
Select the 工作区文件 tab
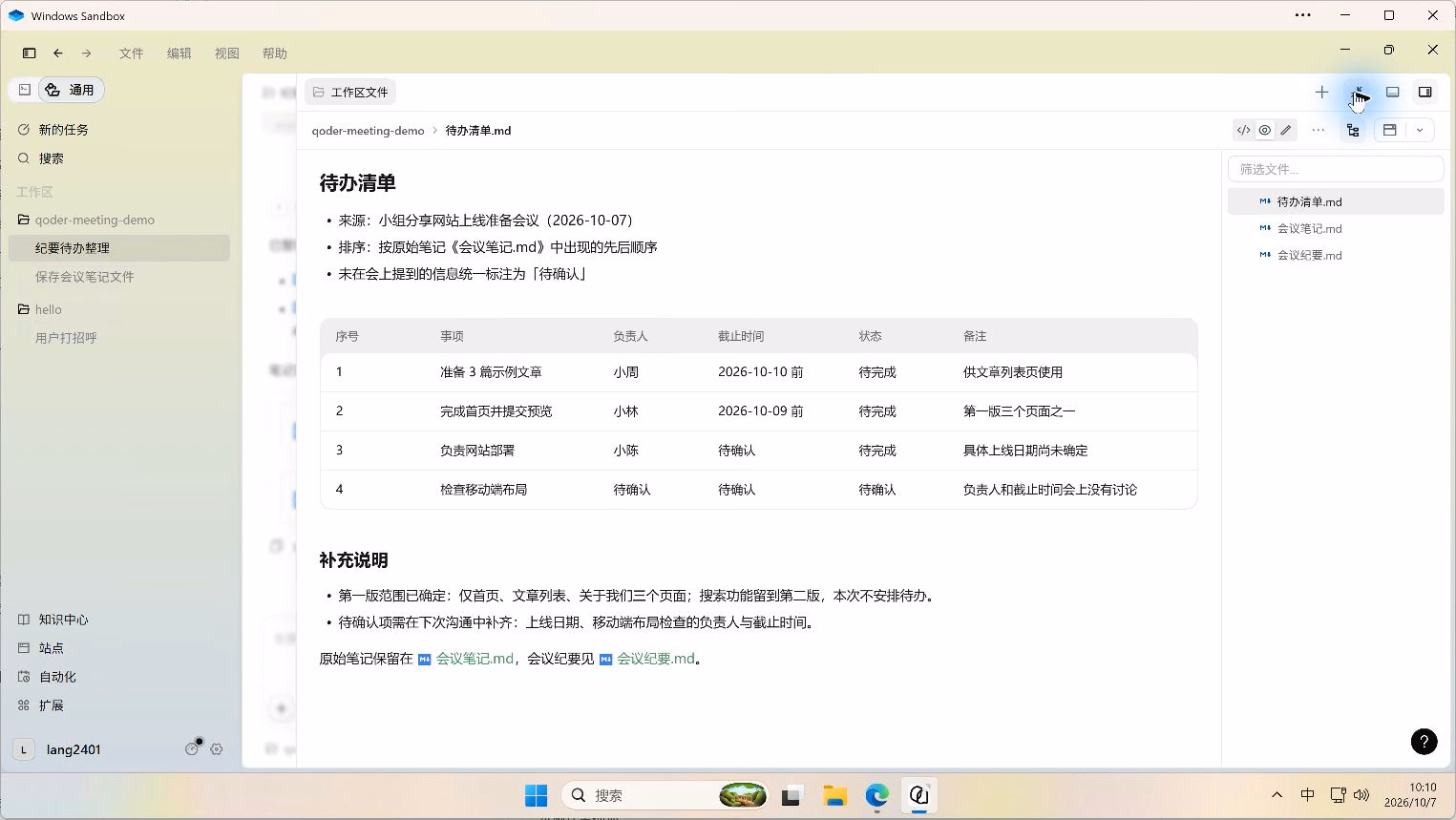(x=350, y=92)
